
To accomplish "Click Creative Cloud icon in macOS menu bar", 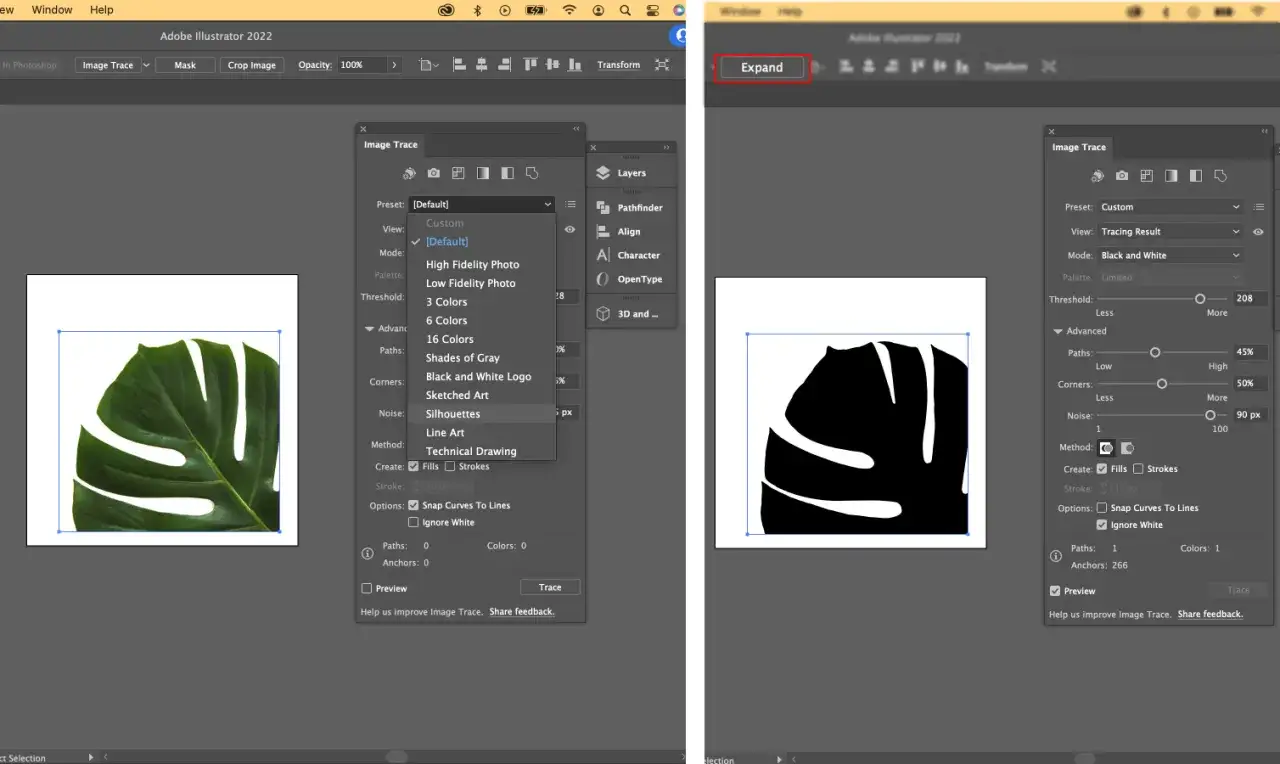I will pyautogui.click(x=448, y=10).
